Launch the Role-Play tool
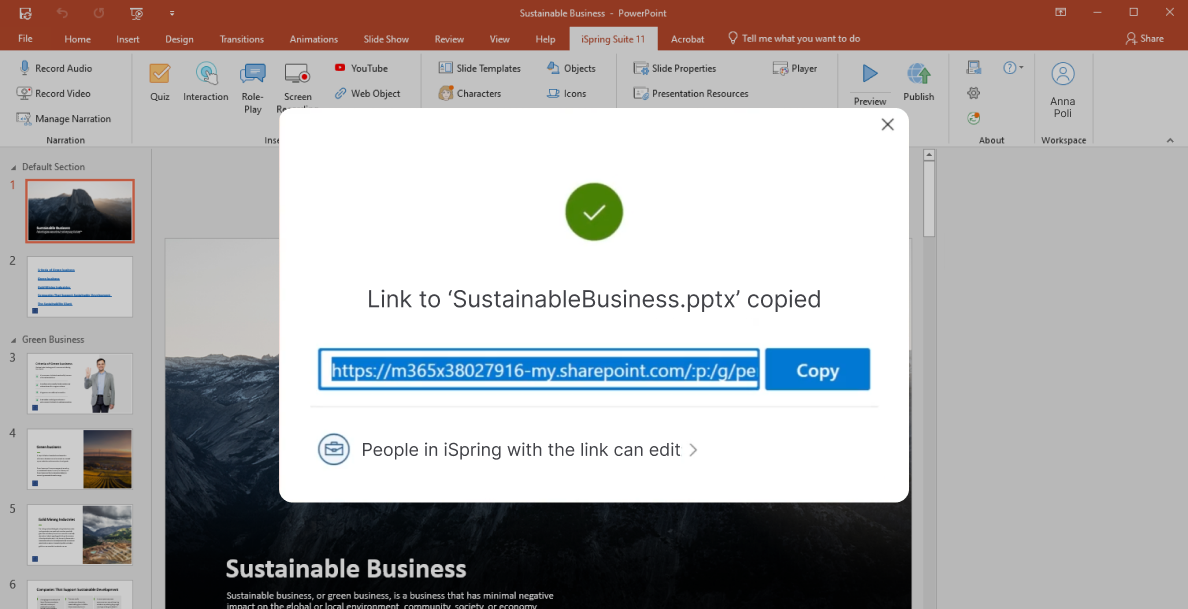The width and height of the screenshot is (1188, 609). (x=252, y=84)
